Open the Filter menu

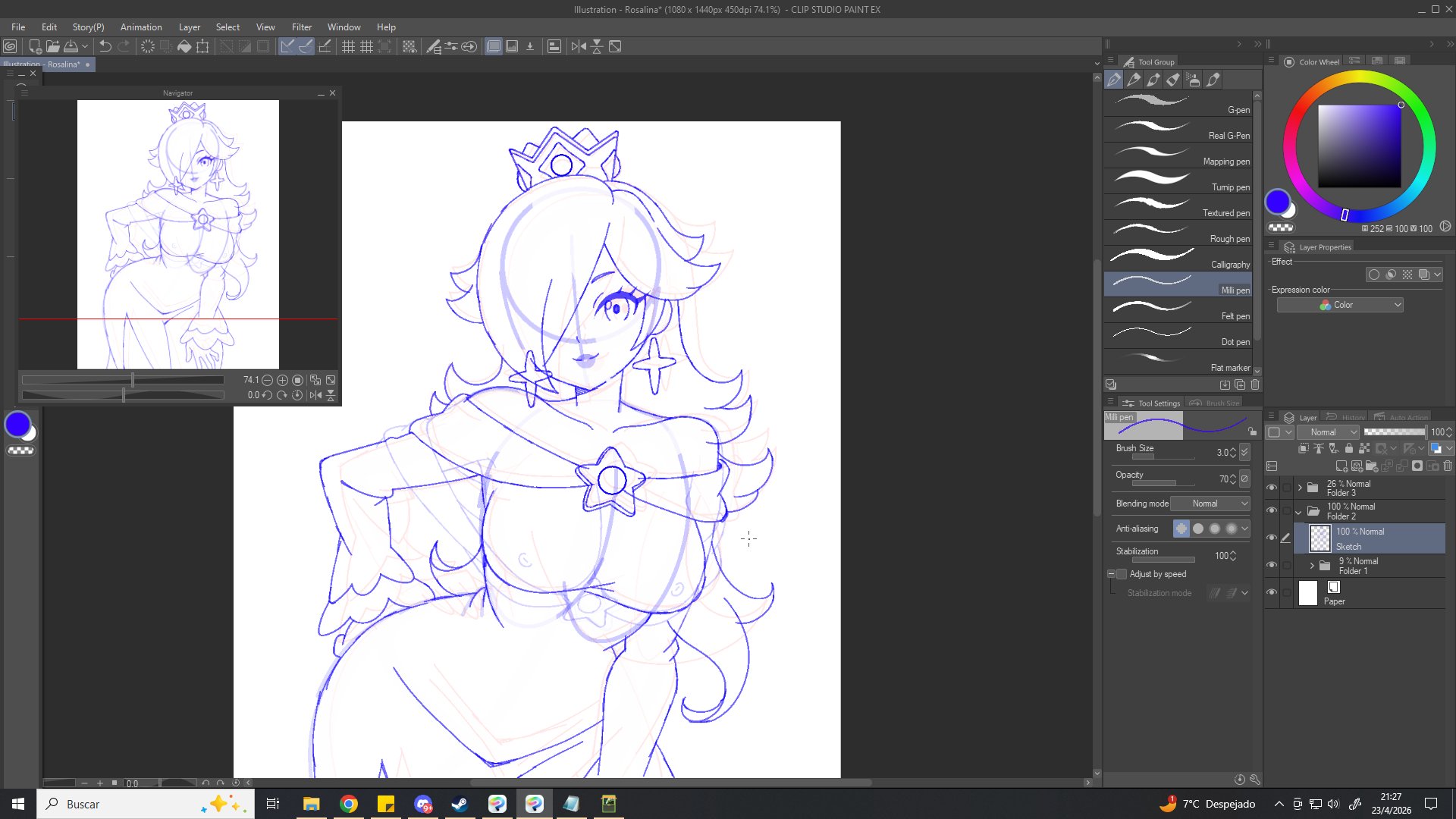pos(302,27)
